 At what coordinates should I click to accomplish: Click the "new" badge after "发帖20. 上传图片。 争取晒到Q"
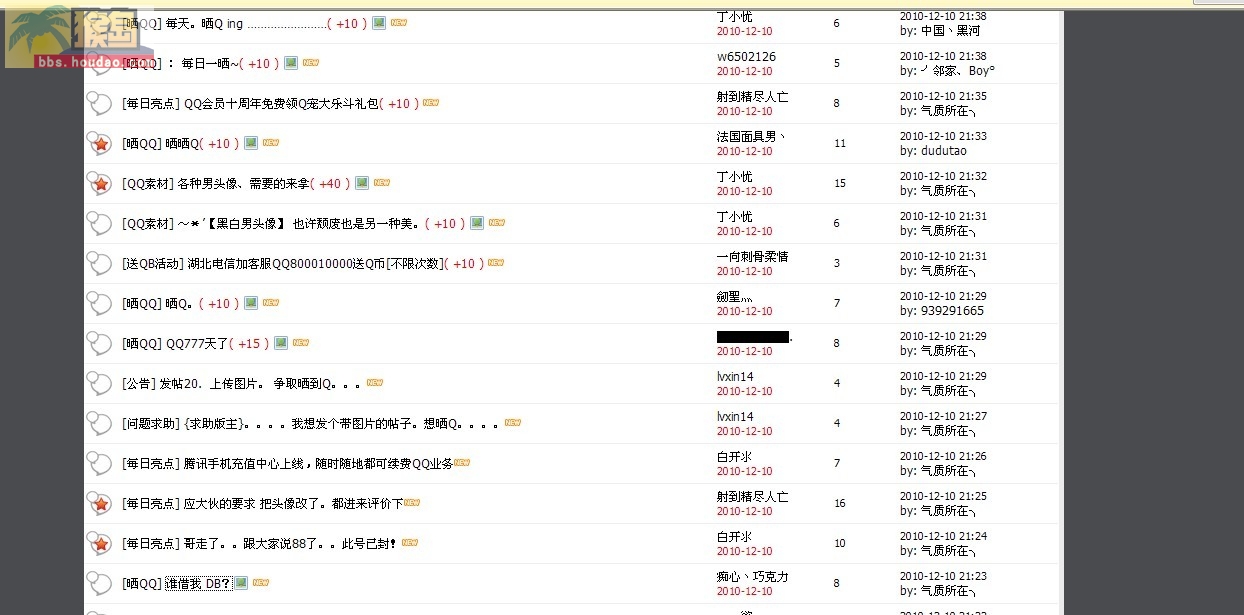375,383
